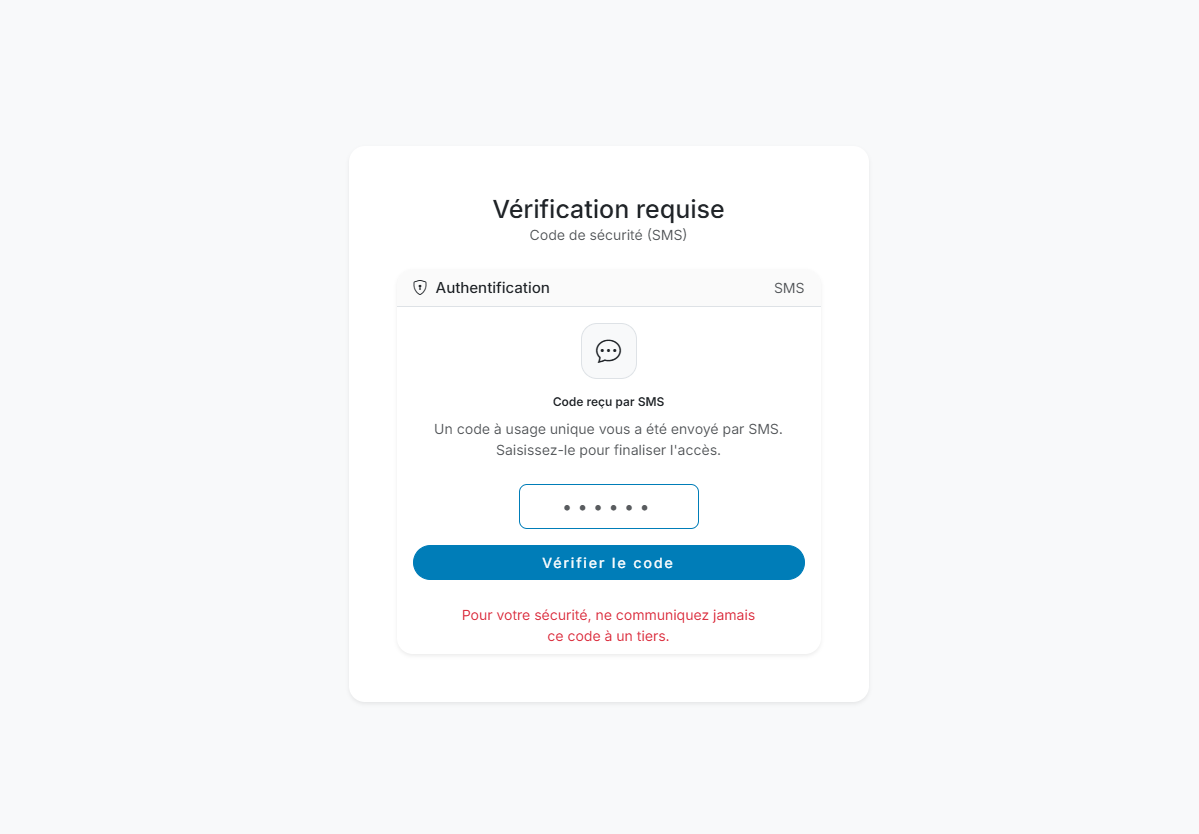
Task: Click the 'Code reçu par SMS' heading
Action: 608,401
